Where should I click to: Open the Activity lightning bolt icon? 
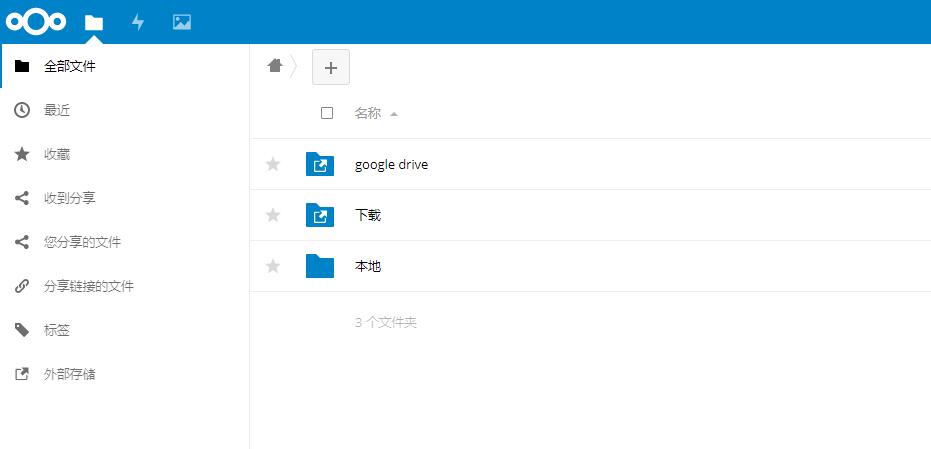click(x=138, y=23)
